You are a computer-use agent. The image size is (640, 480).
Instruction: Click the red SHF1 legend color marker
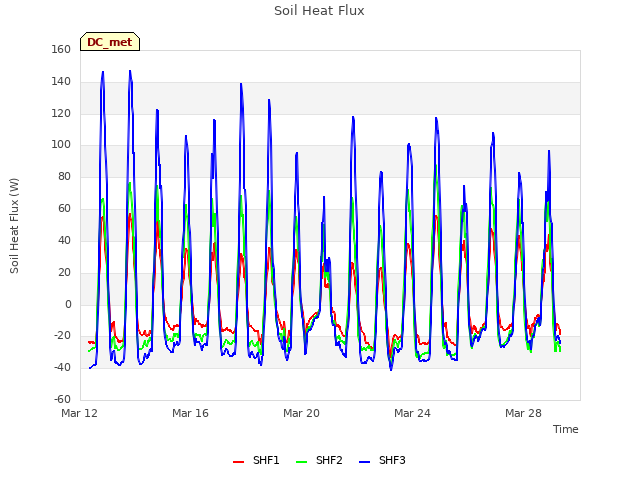238,462
